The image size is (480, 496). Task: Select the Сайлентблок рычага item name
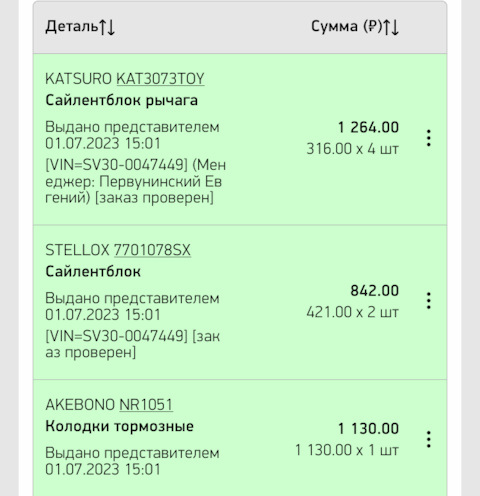[x=122, y=101]
